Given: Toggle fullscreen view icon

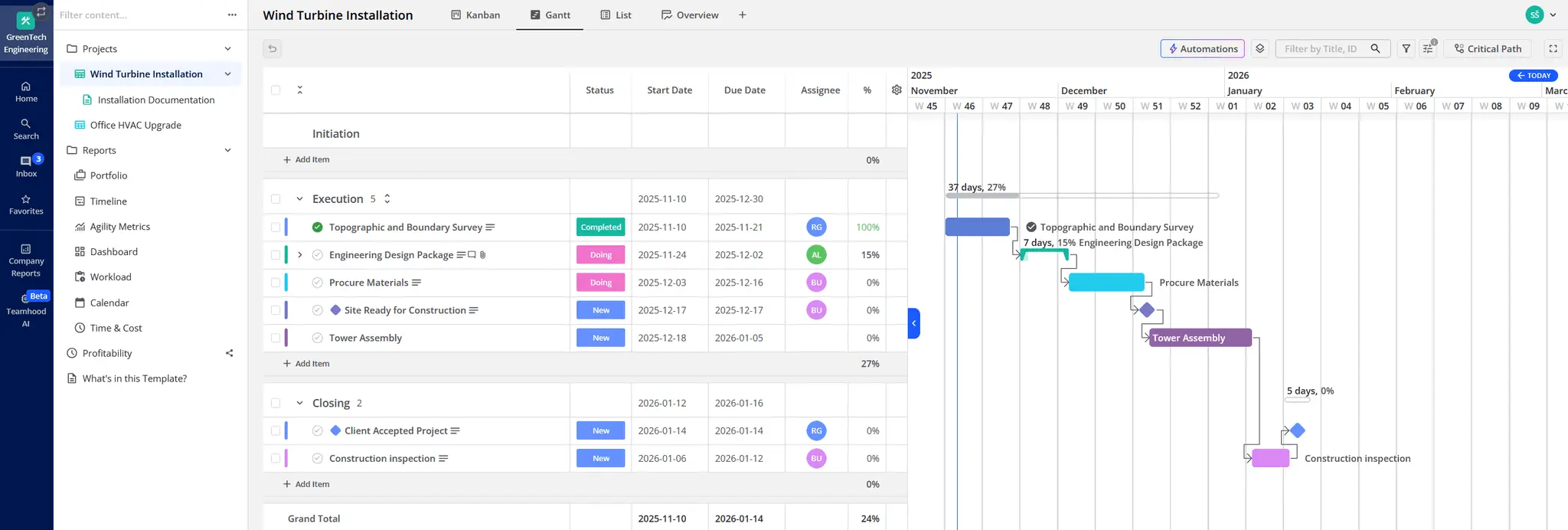Looking at the screenshot, I should coord(1553,48).
